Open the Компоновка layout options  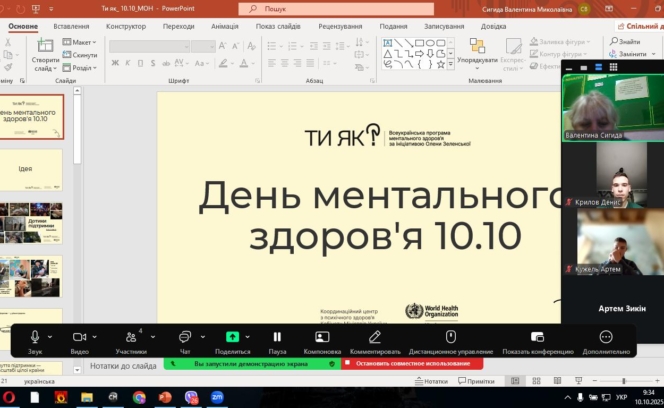322,338
